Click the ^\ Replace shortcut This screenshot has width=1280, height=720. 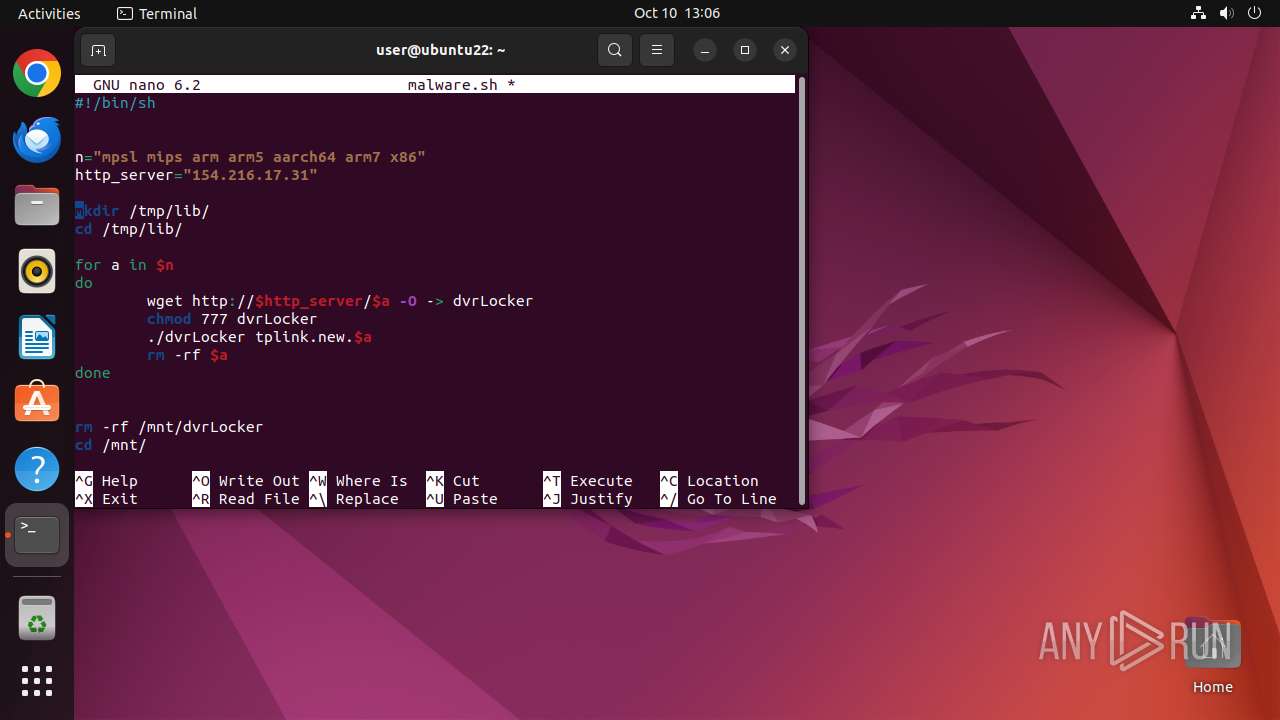tap(354, 499)
